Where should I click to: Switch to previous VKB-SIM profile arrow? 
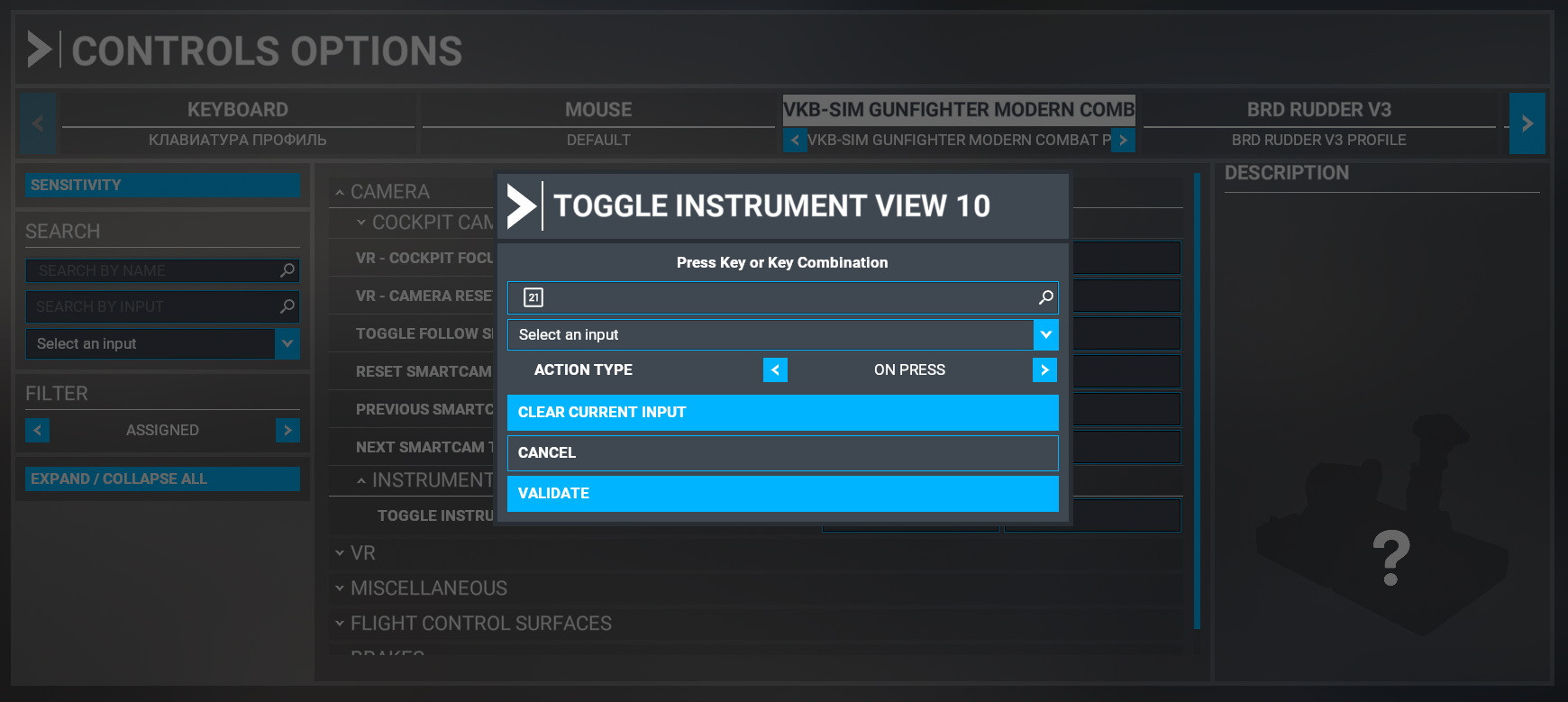(795, 141)
